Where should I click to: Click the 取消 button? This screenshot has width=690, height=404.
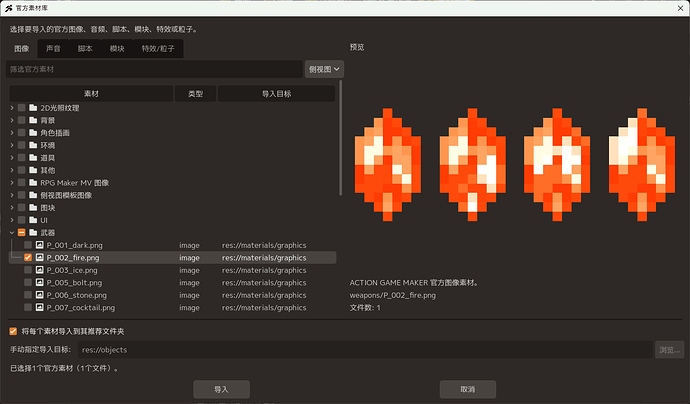coord(468,389)
